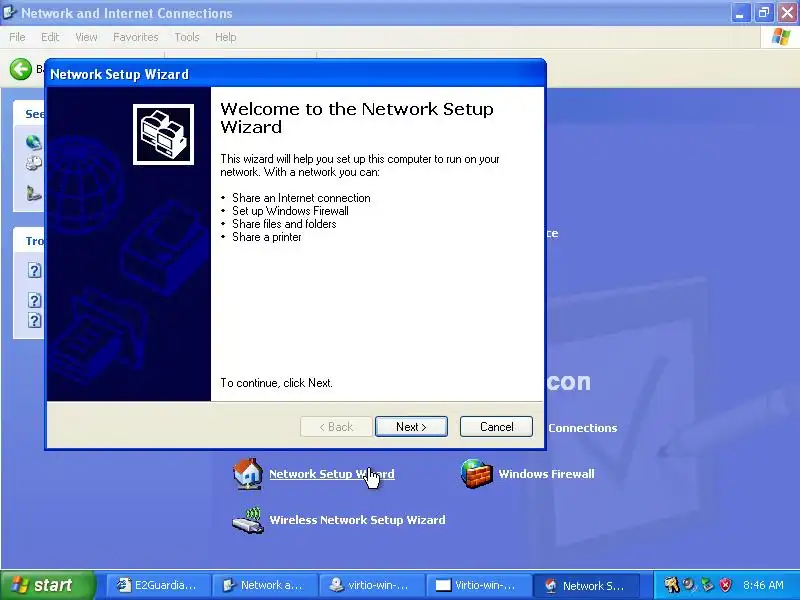This screenshot has width=800, height=600.
Task: Open the Windows Firewall link
Action: (x=546, y=474)
